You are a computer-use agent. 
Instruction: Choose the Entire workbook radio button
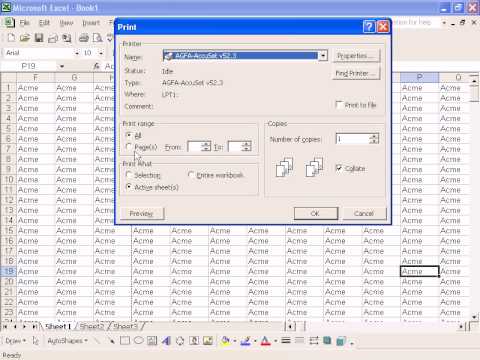[191, 175]
